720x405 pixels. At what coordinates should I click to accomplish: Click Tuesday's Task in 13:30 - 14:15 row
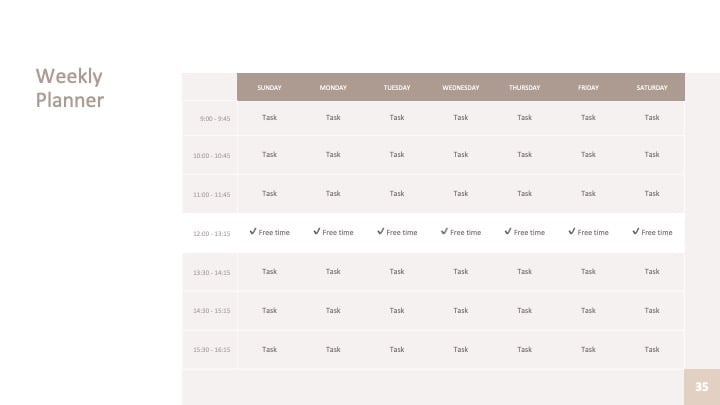tap(397, 271)
